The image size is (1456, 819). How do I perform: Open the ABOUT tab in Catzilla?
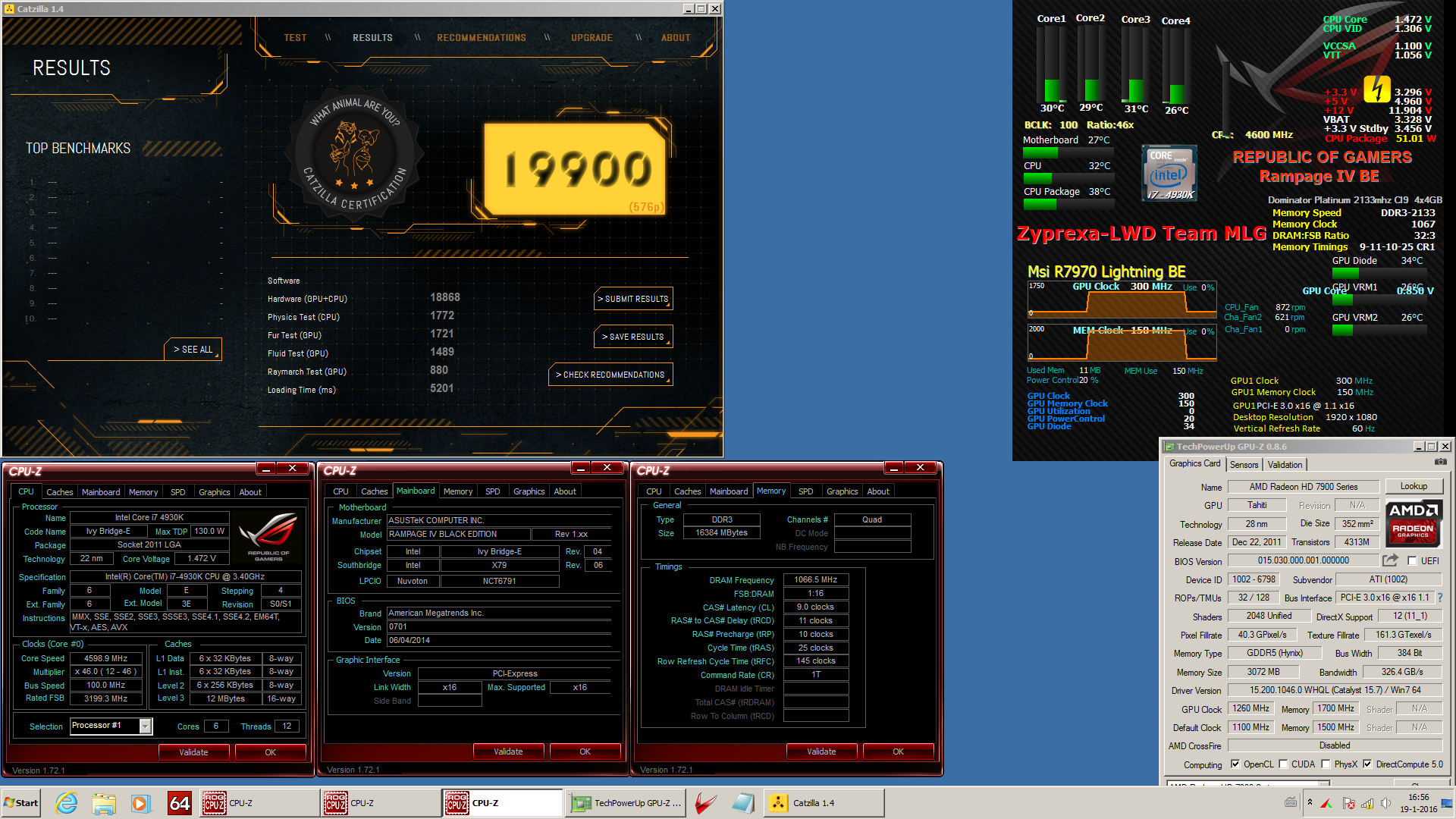click(676, 38)
